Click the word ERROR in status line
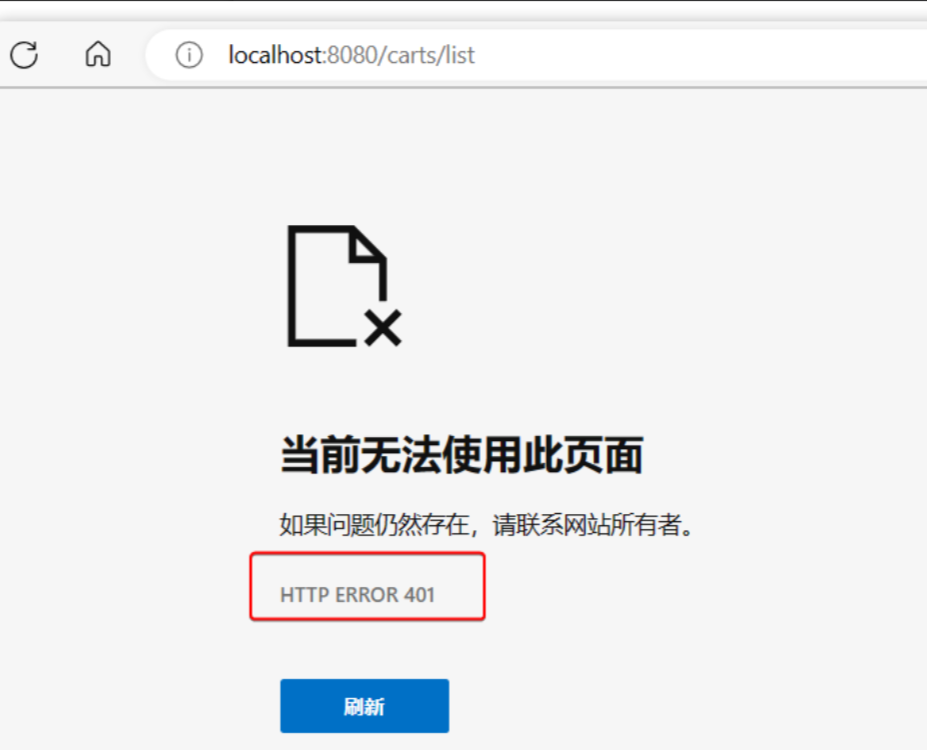 tap(367, 595)
